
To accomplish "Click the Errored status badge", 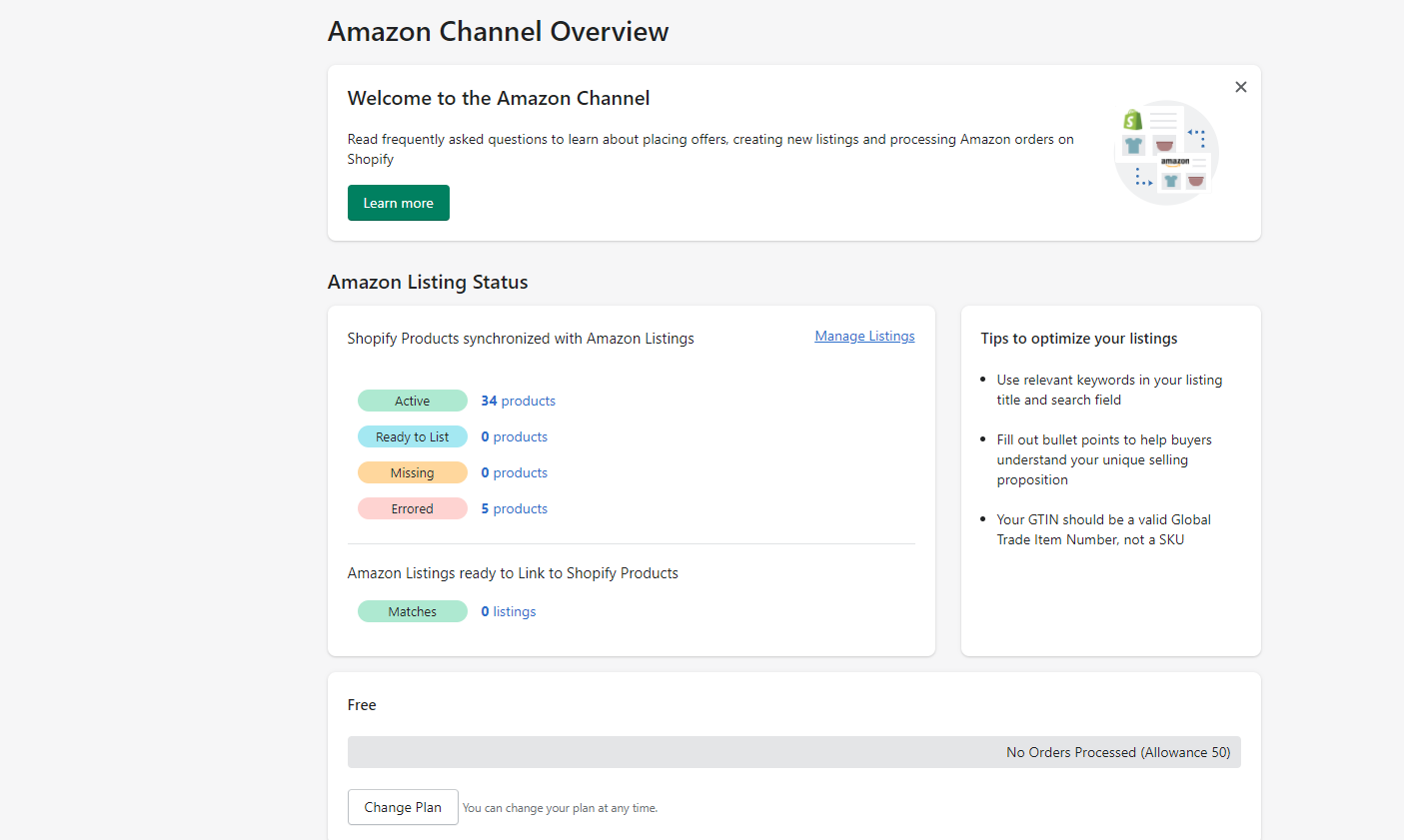I will [x=413, y=508].
